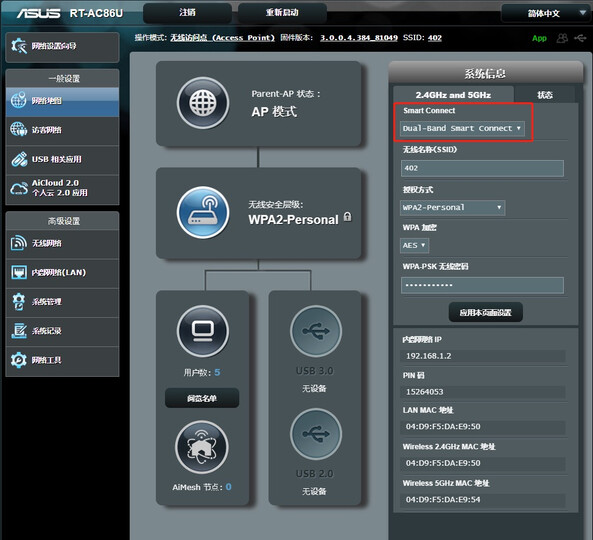Click the USB 2.0 port icon

click(x=316, y=434)
